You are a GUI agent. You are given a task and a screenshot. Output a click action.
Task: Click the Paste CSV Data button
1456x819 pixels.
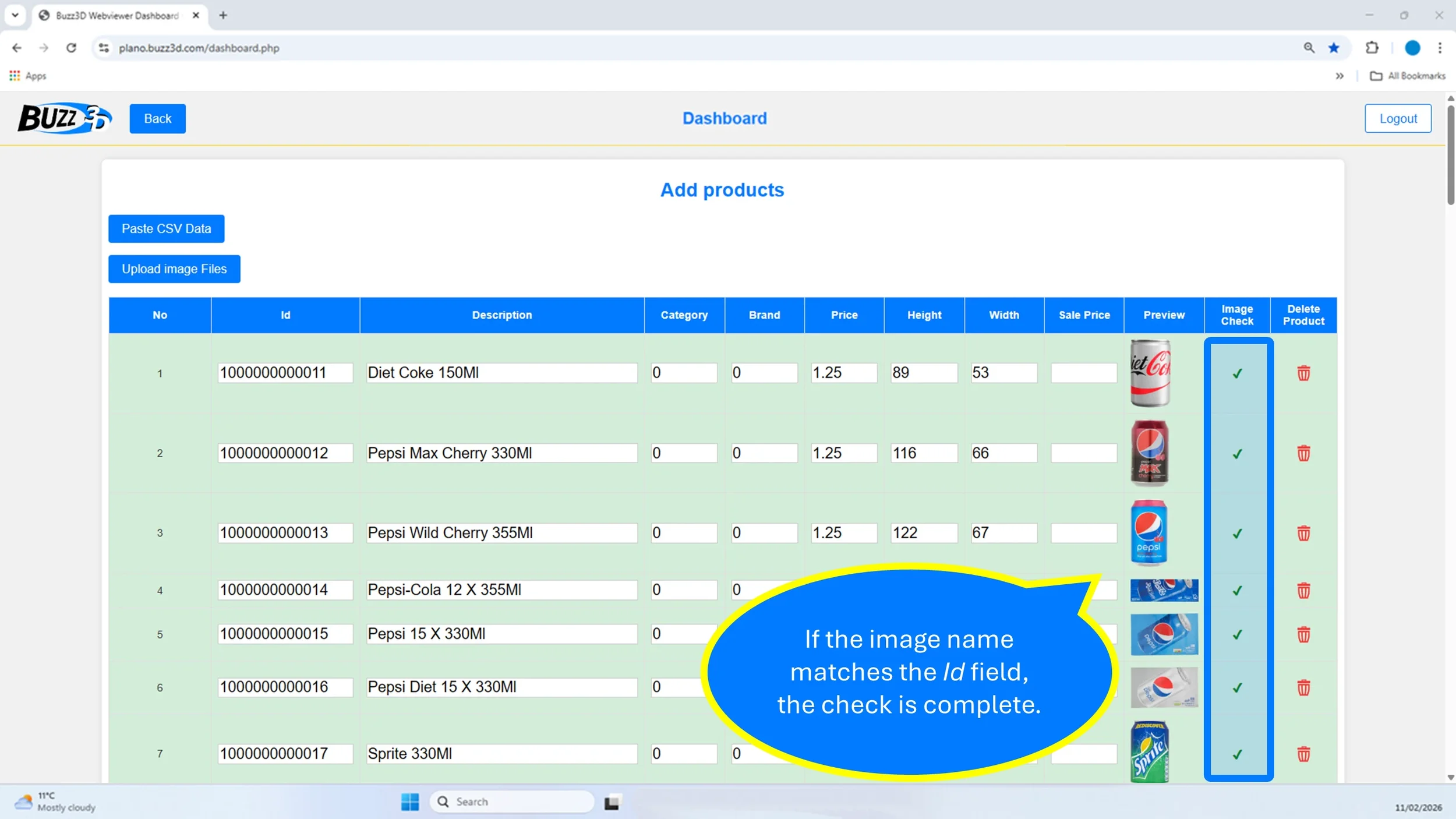pyautogui.click(x=166, y=228)
